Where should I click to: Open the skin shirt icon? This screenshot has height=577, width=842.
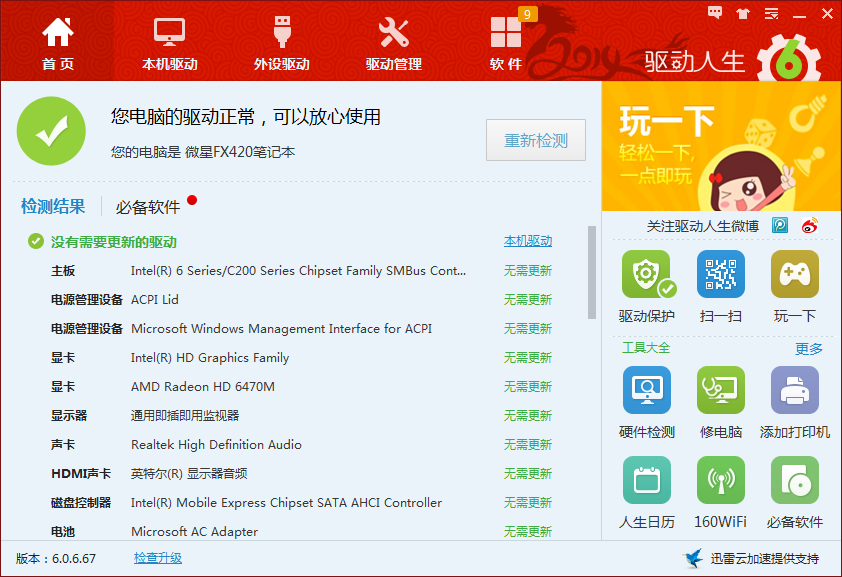click(743, 13)
